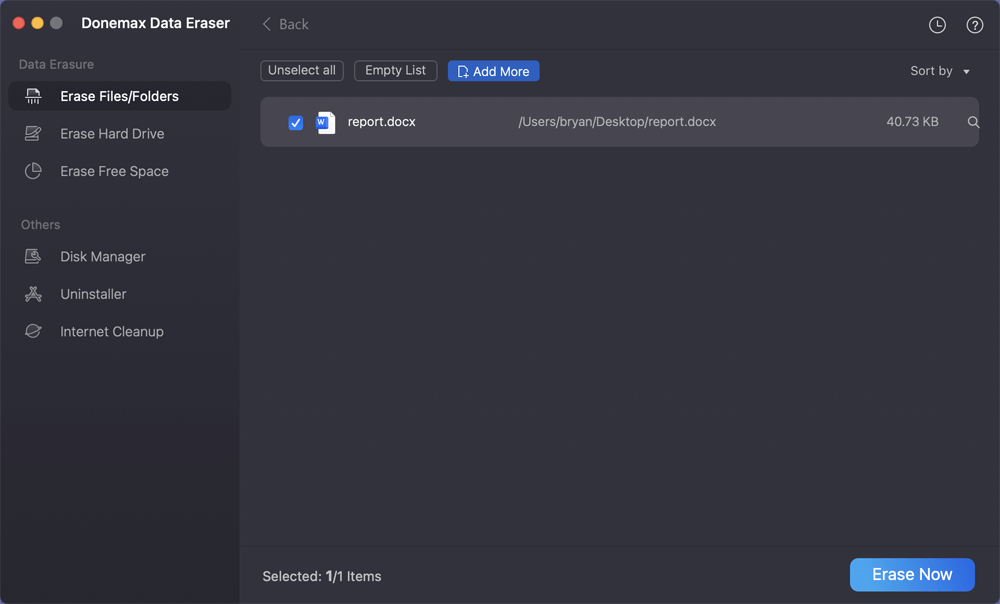Click Empty List to clear files
The height and width of the screenshot is (604, 1000).
click(x=395, y=70)
